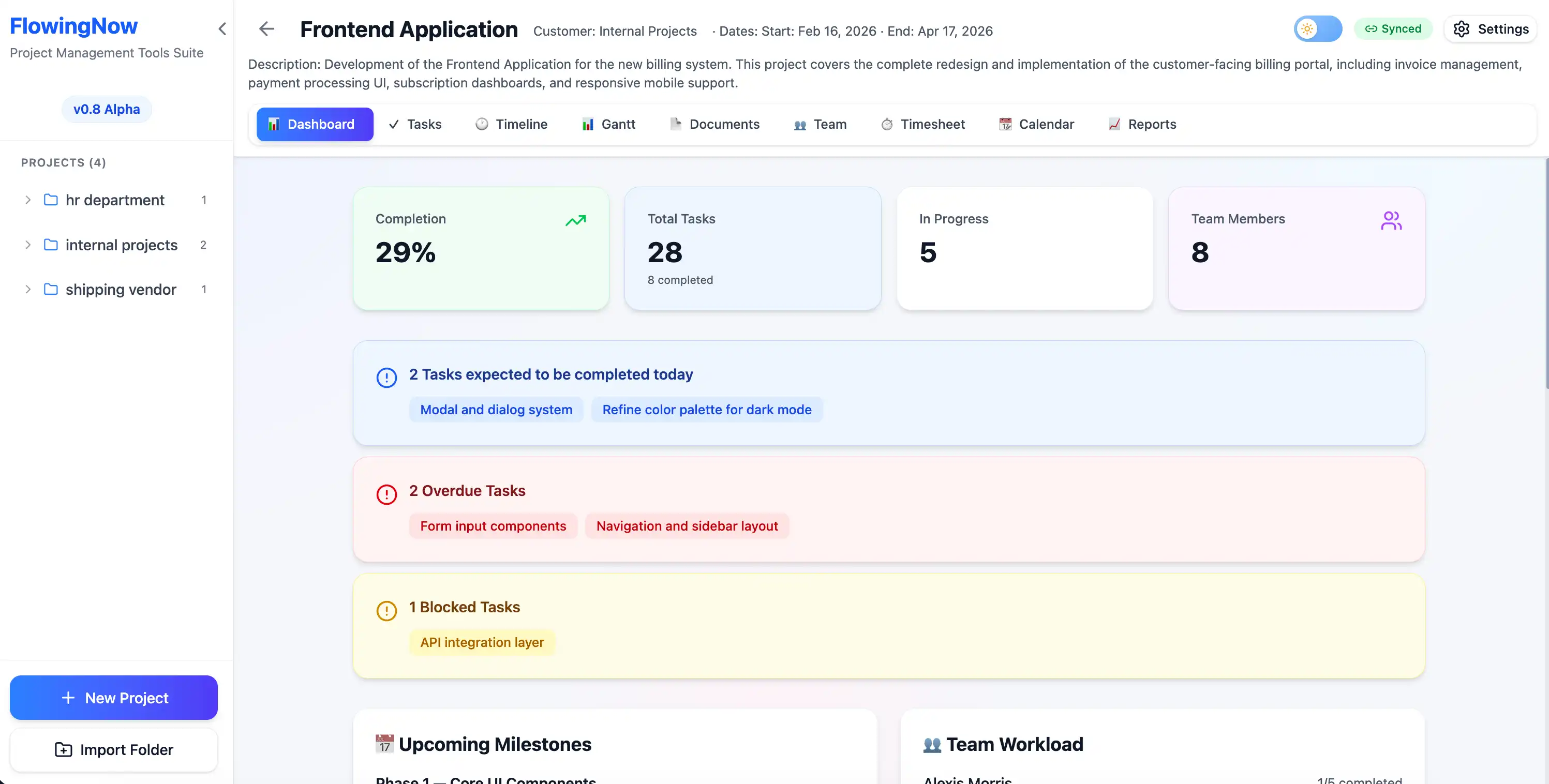
Task: Toggle light/dark mode switch
Action: 1318,28
